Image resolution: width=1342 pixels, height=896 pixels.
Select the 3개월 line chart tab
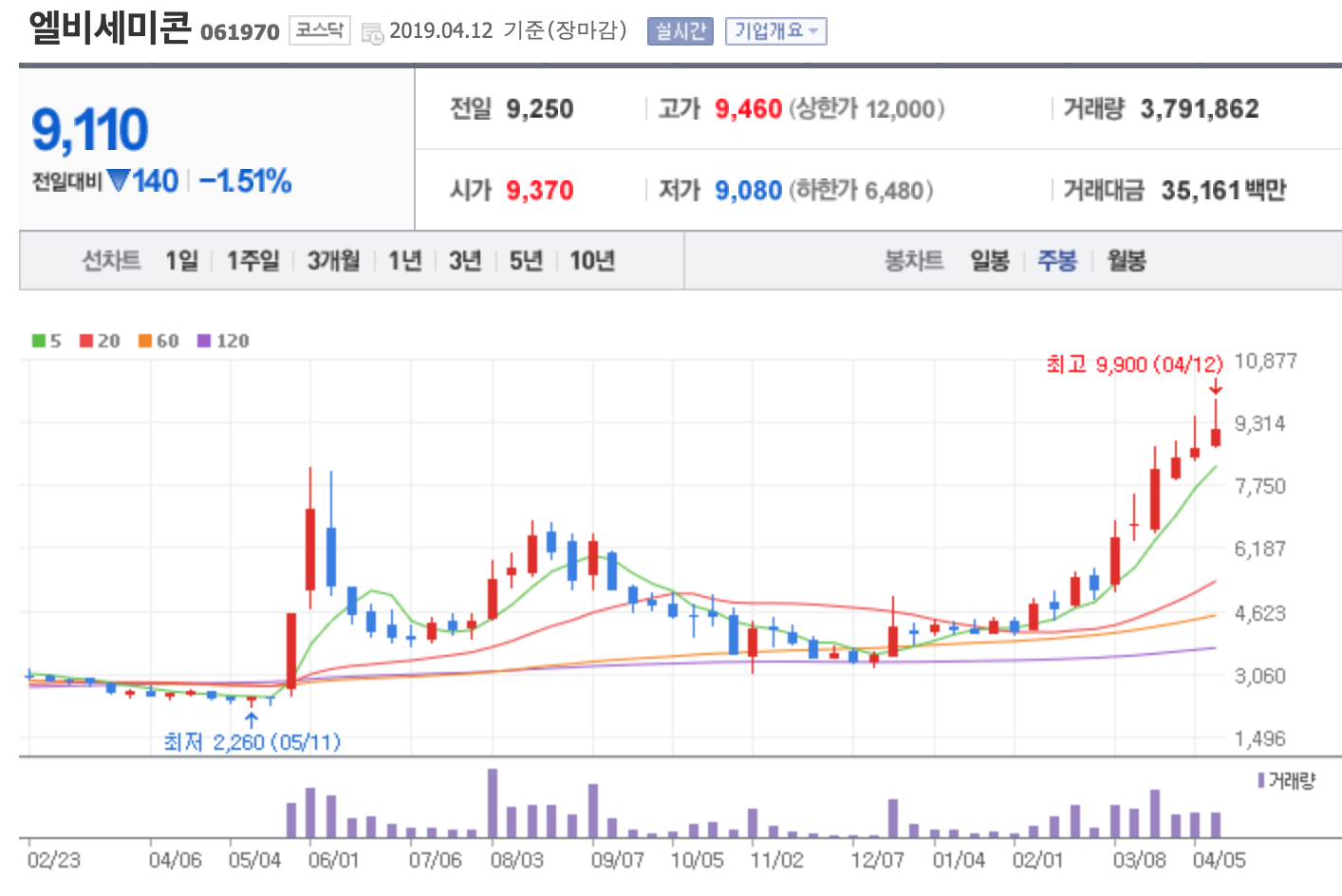pos(334,260)
